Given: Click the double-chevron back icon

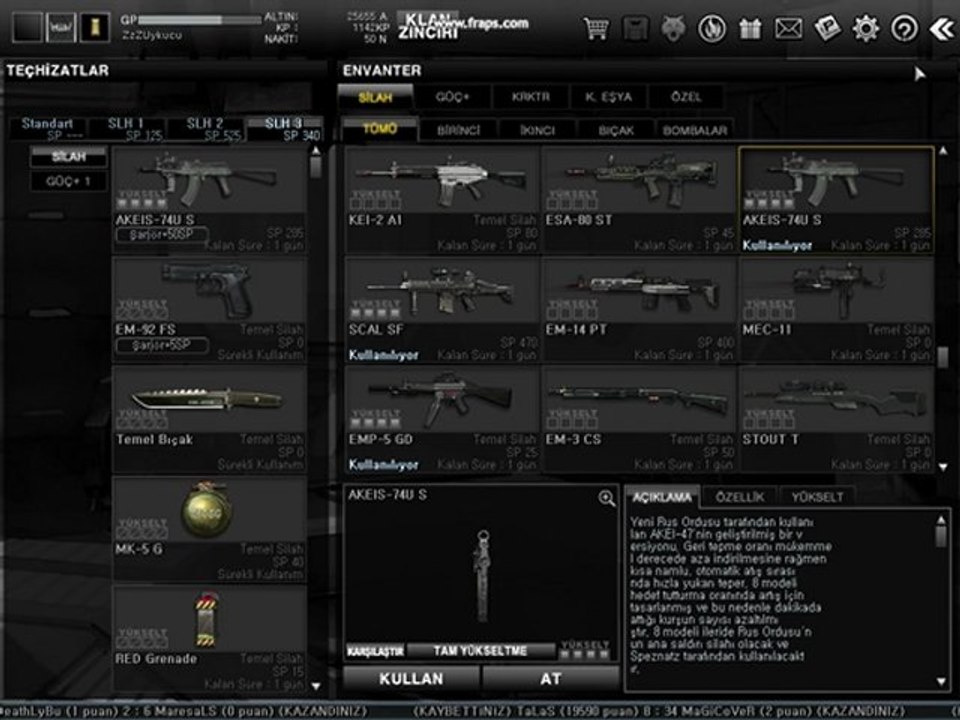Looking at the screenshot, I should (x=942, y=28).
